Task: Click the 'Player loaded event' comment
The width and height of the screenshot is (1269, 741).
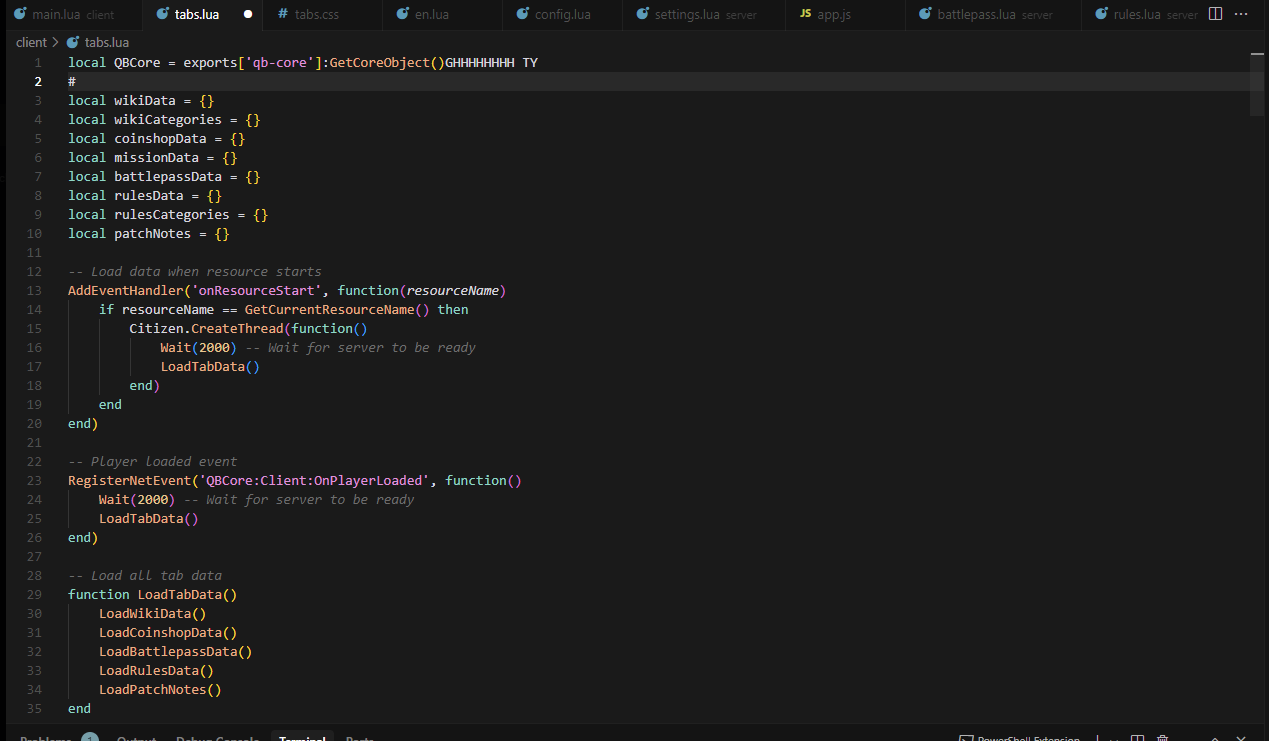Action: (153, 461)
